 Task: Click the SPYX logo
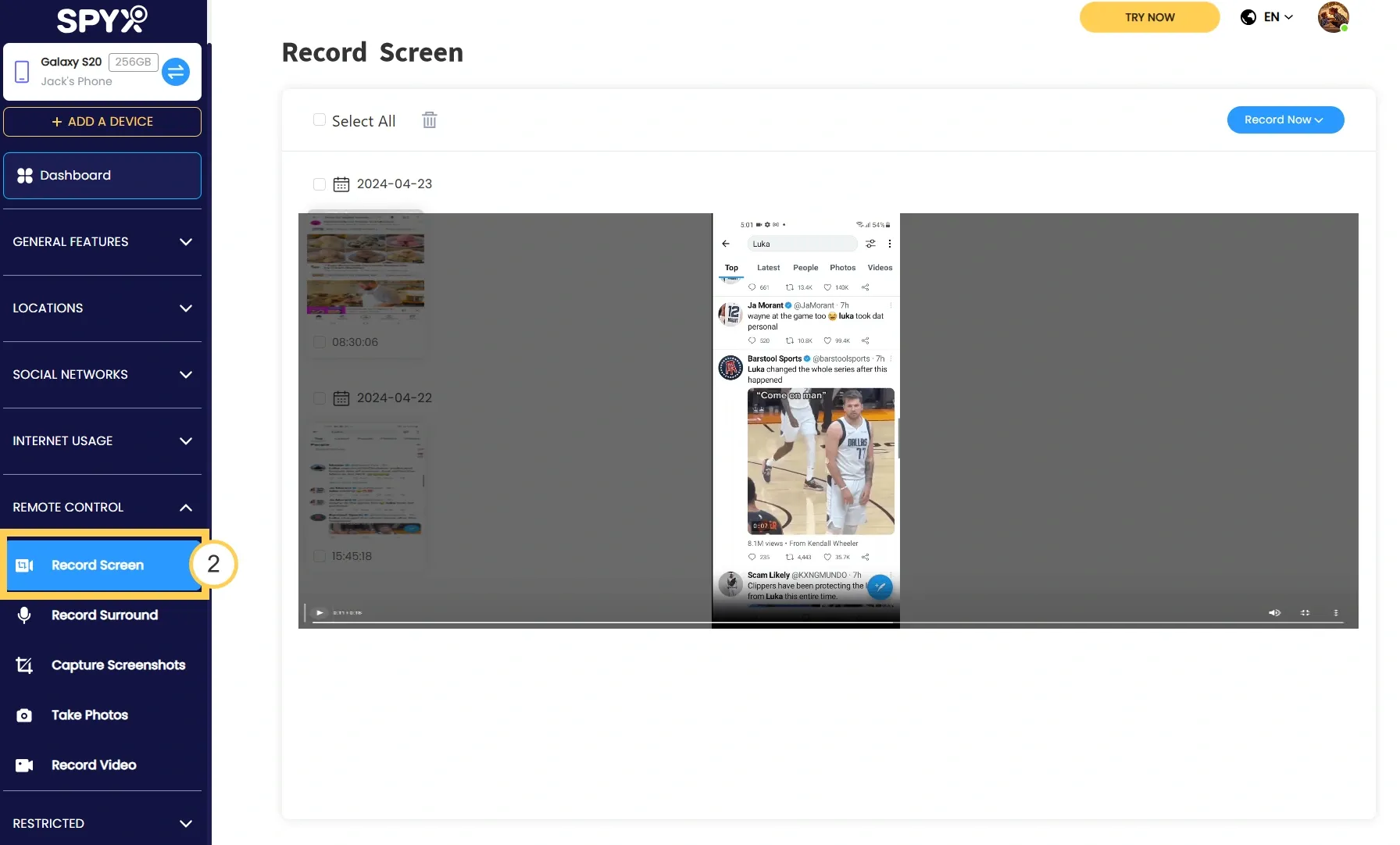point(102,20)
